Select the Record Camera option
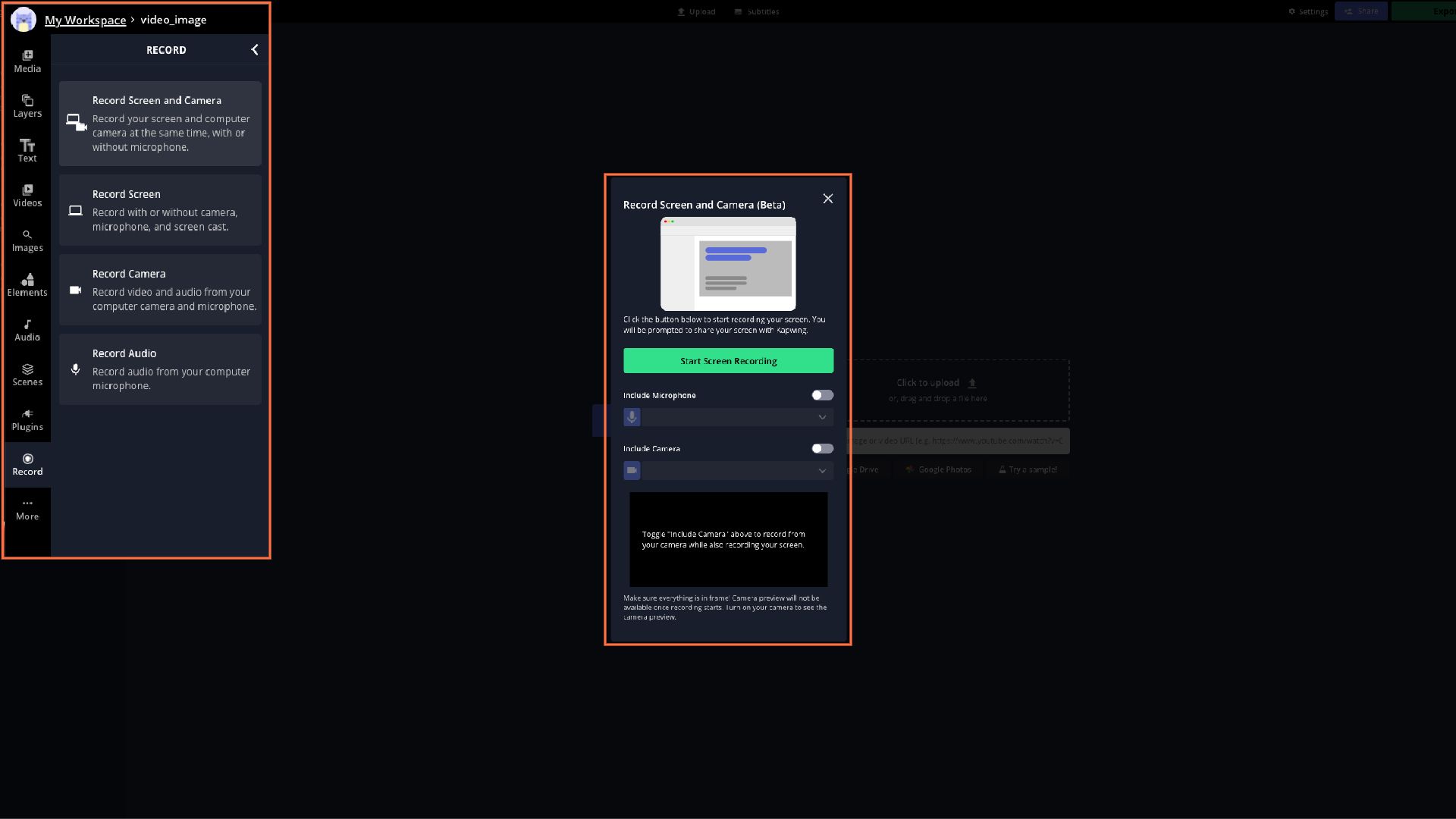Viewport: 1456px width, 819px height. pos(160,290)
